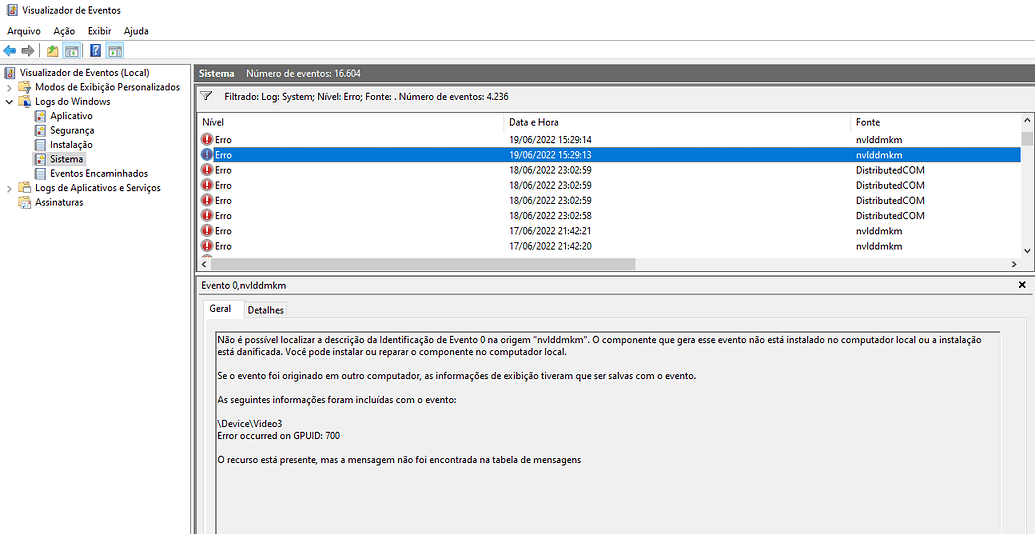This screenshot has width=1035, height=534.
Task: Close the event preview pane with X
Action: 1022,285
